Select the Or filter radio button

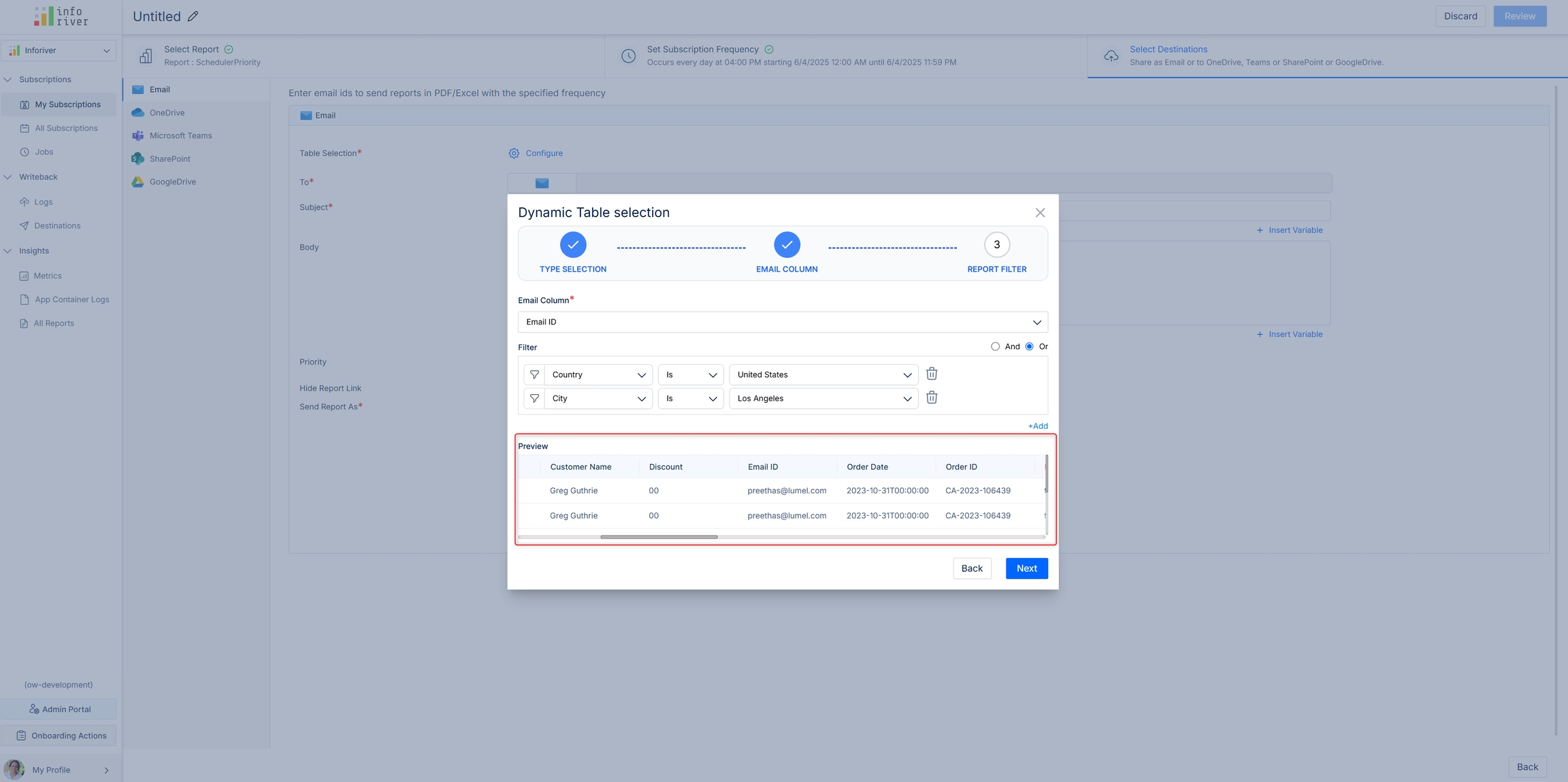(x=1029, y=346)
